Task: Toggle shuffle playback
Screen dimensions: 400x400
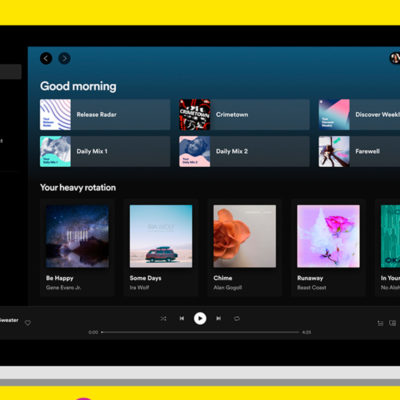Action: click(163, 319)
